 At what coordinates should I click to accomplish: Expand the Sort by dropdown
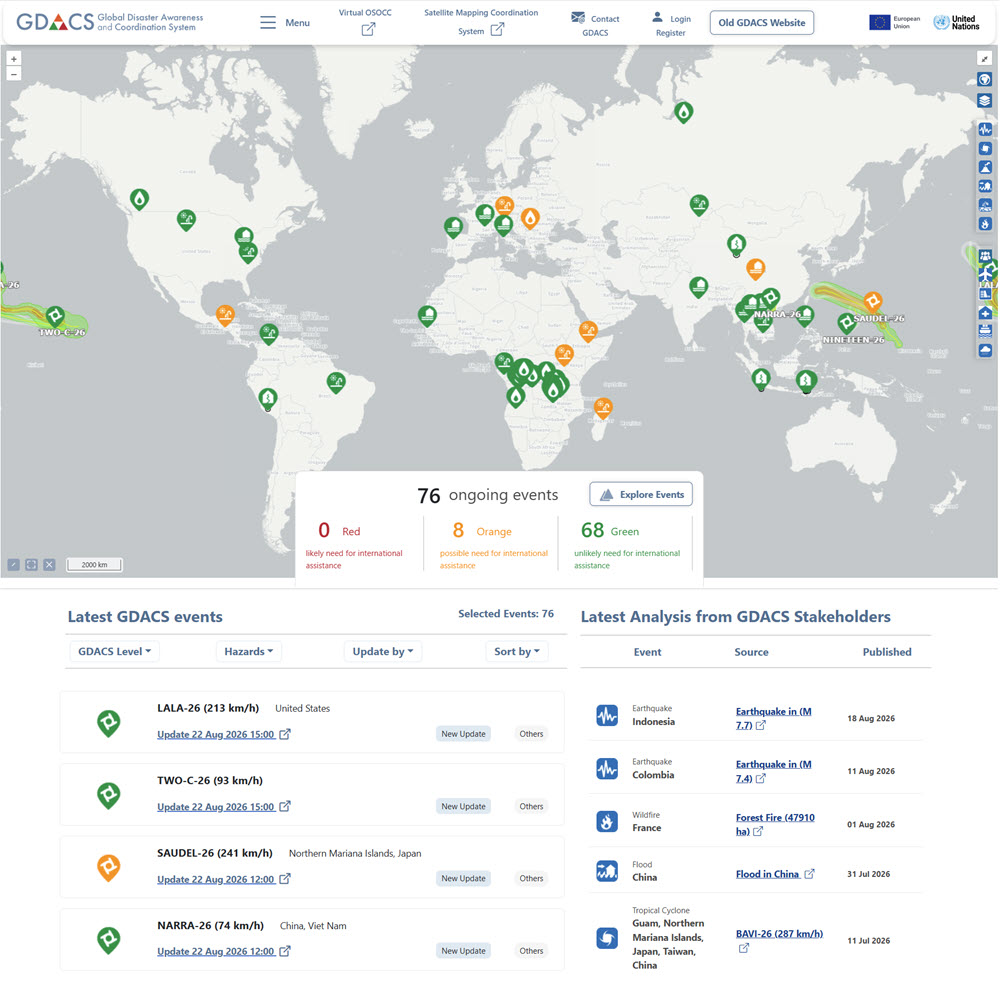point(517,651)
